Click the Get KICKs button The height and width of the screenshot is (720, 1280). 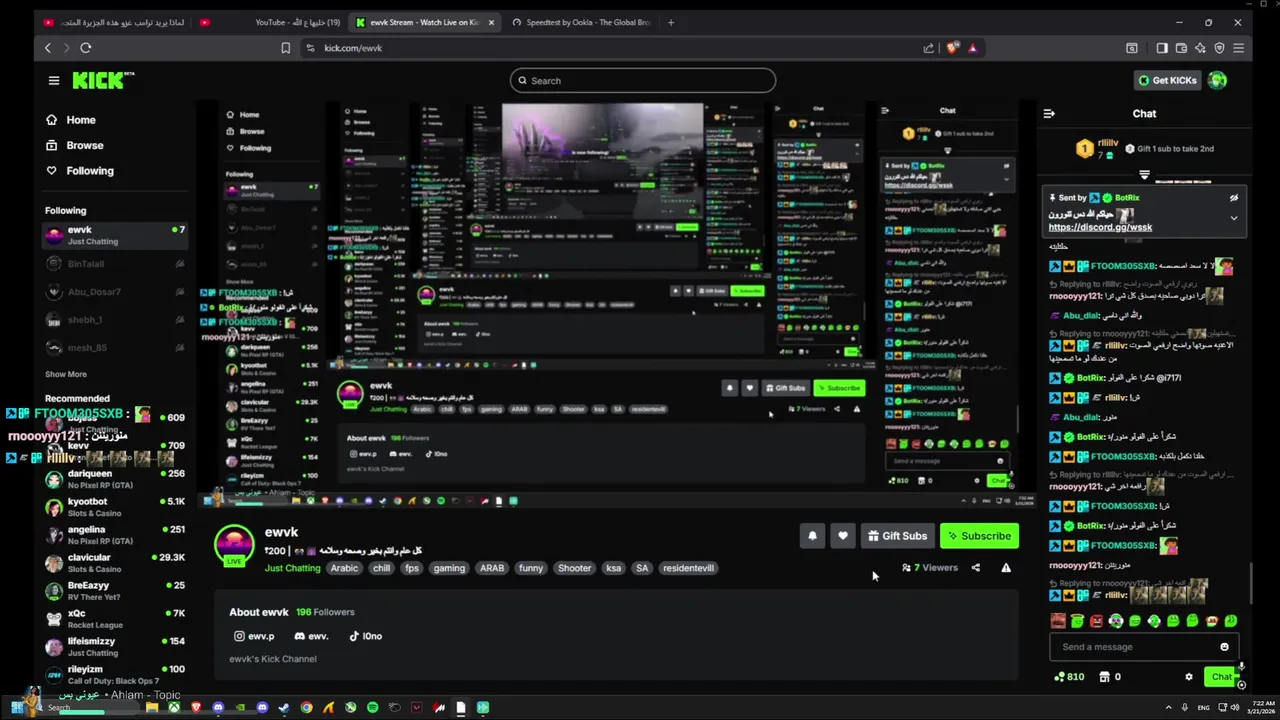(x=1166, y=80)
